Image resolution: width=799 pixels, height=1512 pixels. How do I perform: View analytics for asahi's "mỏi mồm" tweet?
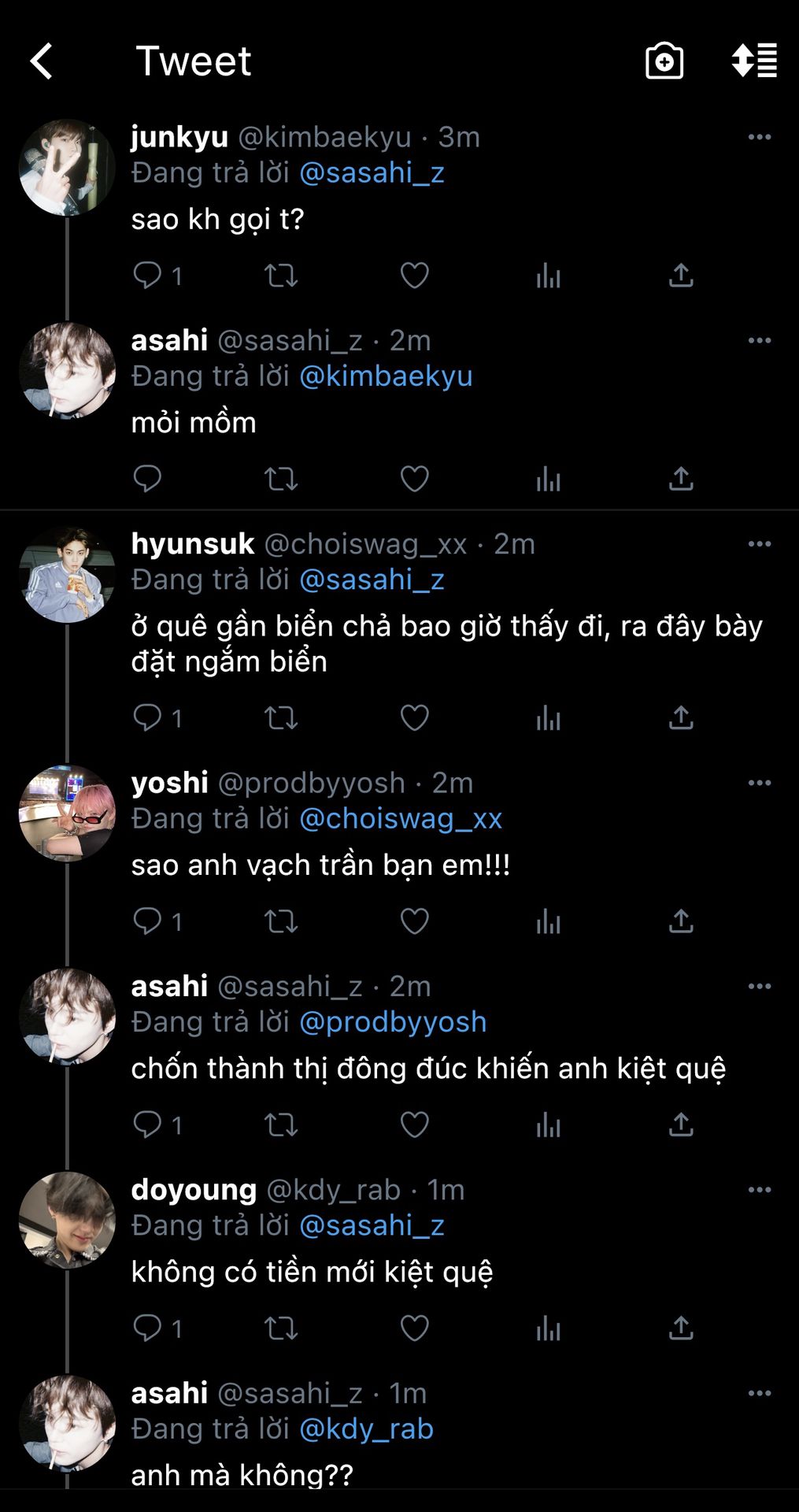point(548,479)
